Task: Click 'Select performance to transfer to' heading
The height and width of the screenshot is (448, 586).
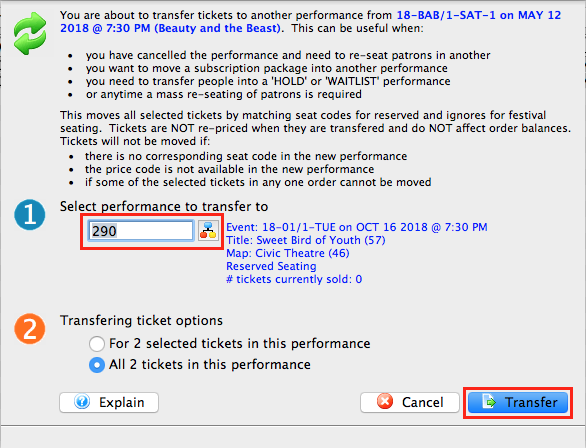Action: 164,207
